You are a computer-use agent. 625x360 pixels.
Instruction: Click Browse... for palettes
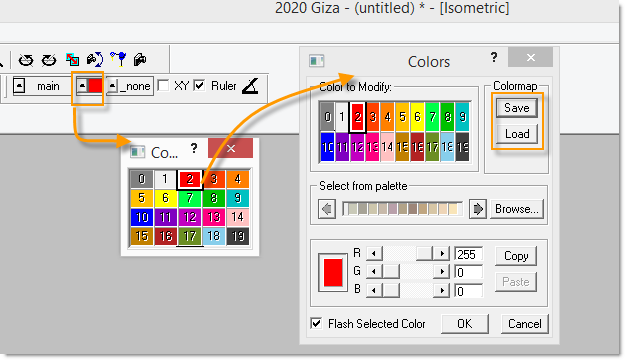click(517, 209)
